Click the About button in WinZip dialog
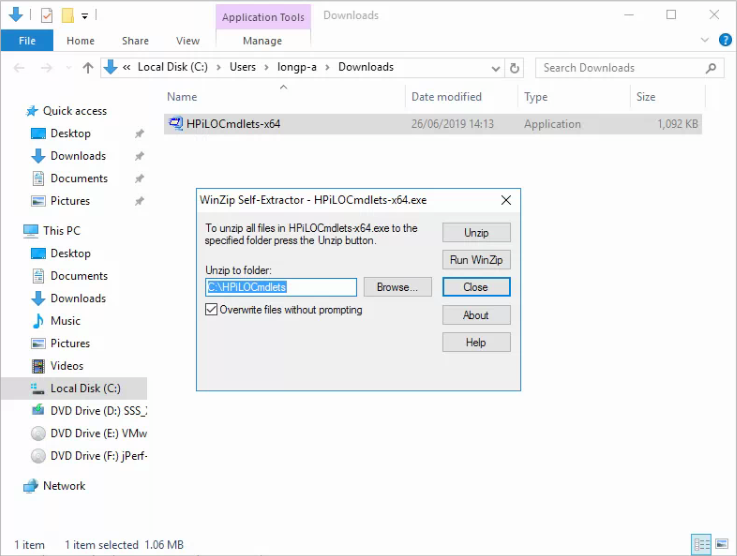Screen dimensions: 737x556 pyautogui.click(x=476, y=315)
